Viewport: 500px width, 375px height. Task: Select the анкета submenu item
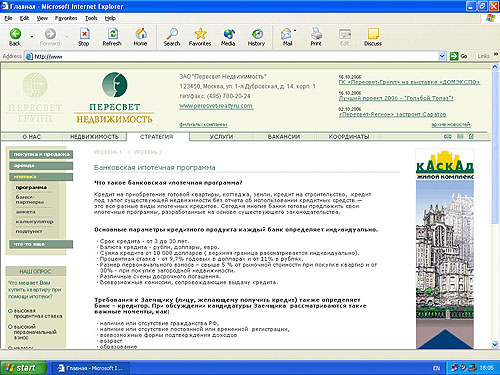tap(25, 212)
